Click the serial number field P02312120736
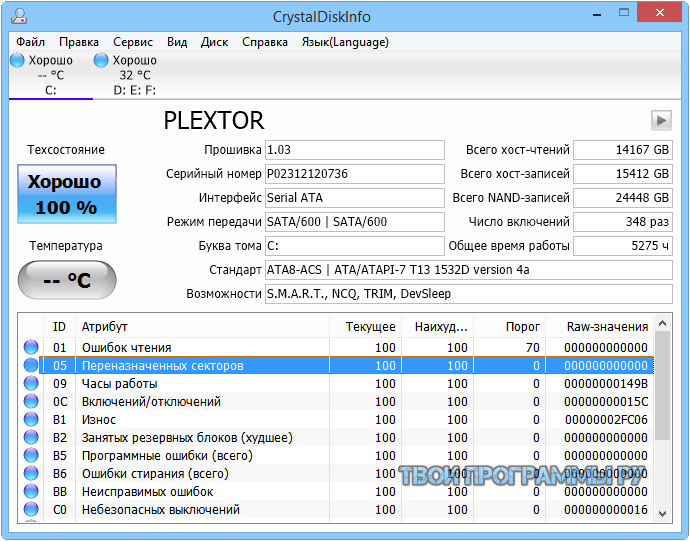 355,174
